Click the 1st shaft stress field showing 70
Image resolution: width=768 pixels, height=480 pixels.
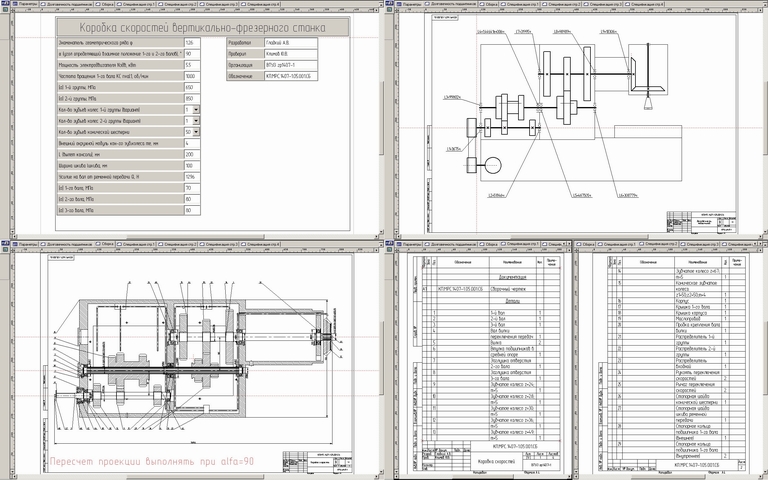(192, 188)
